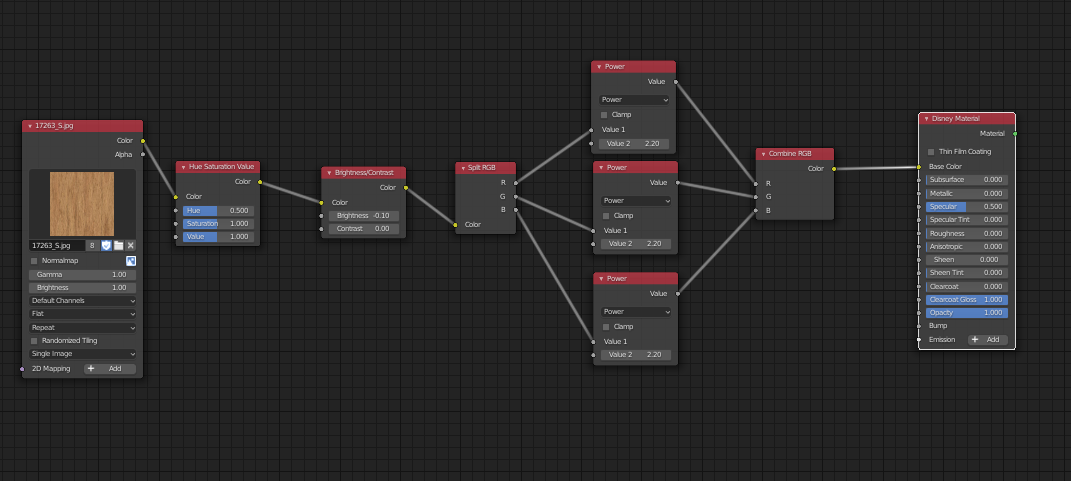Click the Specular slider in Disney Material

(966, 207)
